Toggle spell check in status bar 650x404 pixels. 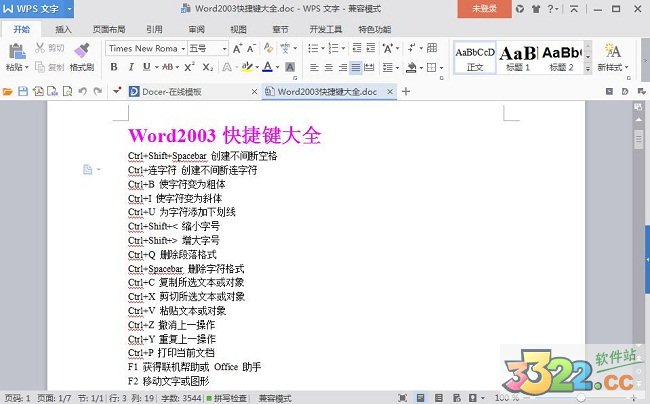coord(226,398)
